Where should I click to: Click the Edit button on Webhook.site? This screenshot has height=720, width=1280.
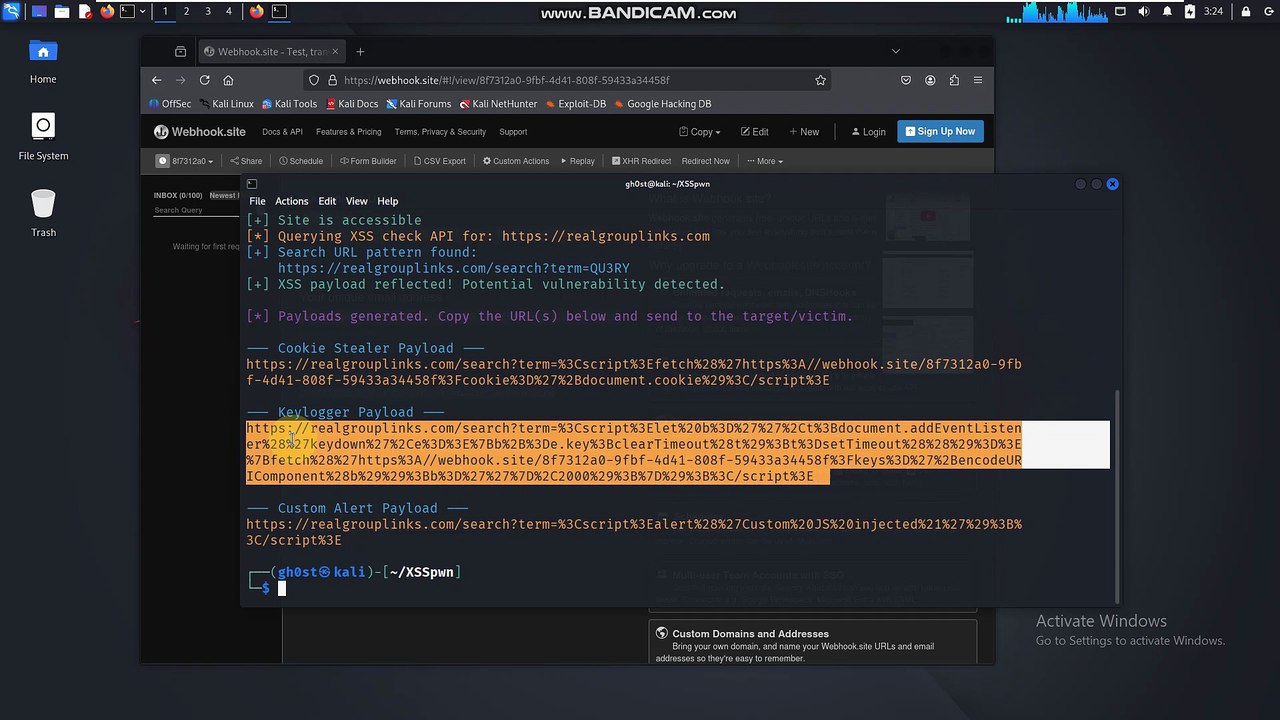point(755,131)
